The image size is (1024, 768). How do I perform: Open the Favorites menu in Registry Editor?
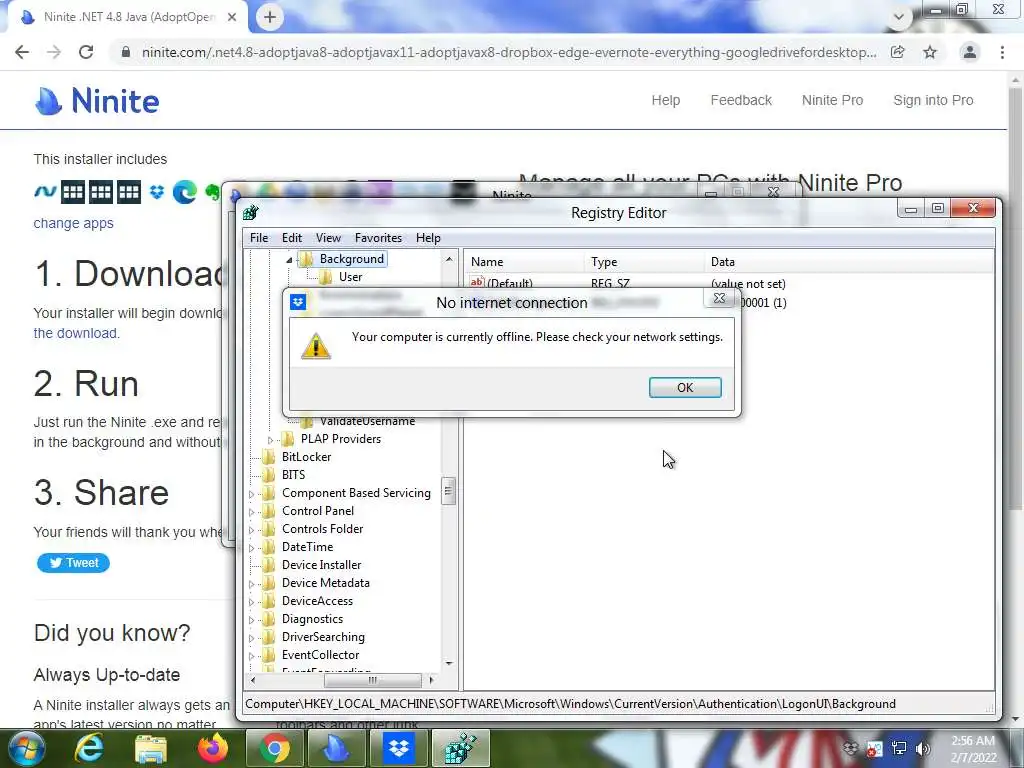pos(378,238)
